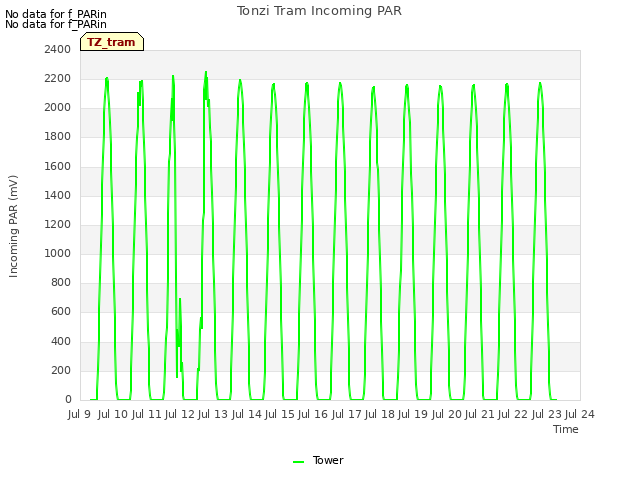This screenshot has height=480, width=640.
Task: Click the Jul 9 x-axis tick label
Action: [79, 414]
